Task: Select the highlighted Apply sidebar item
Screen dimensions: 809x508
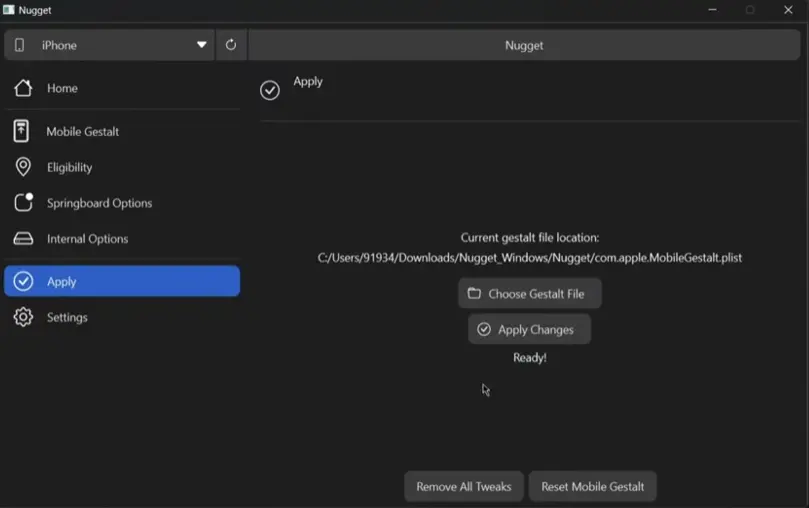Action: (x=122, y=281)
